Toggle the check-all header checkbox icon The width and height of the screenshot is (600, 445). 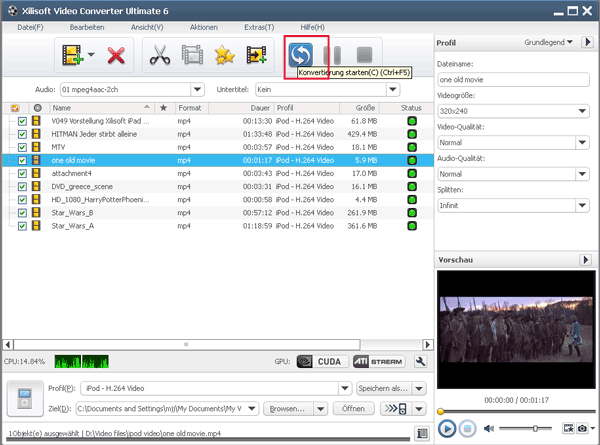tap(15, 108)
